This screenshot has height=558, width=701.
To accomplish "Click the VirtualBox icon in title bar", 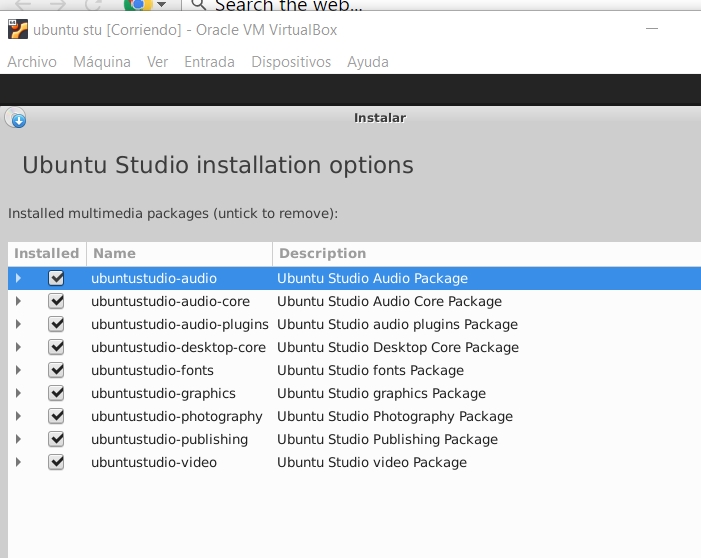I will pyautogui.click(x=17, y=30).
